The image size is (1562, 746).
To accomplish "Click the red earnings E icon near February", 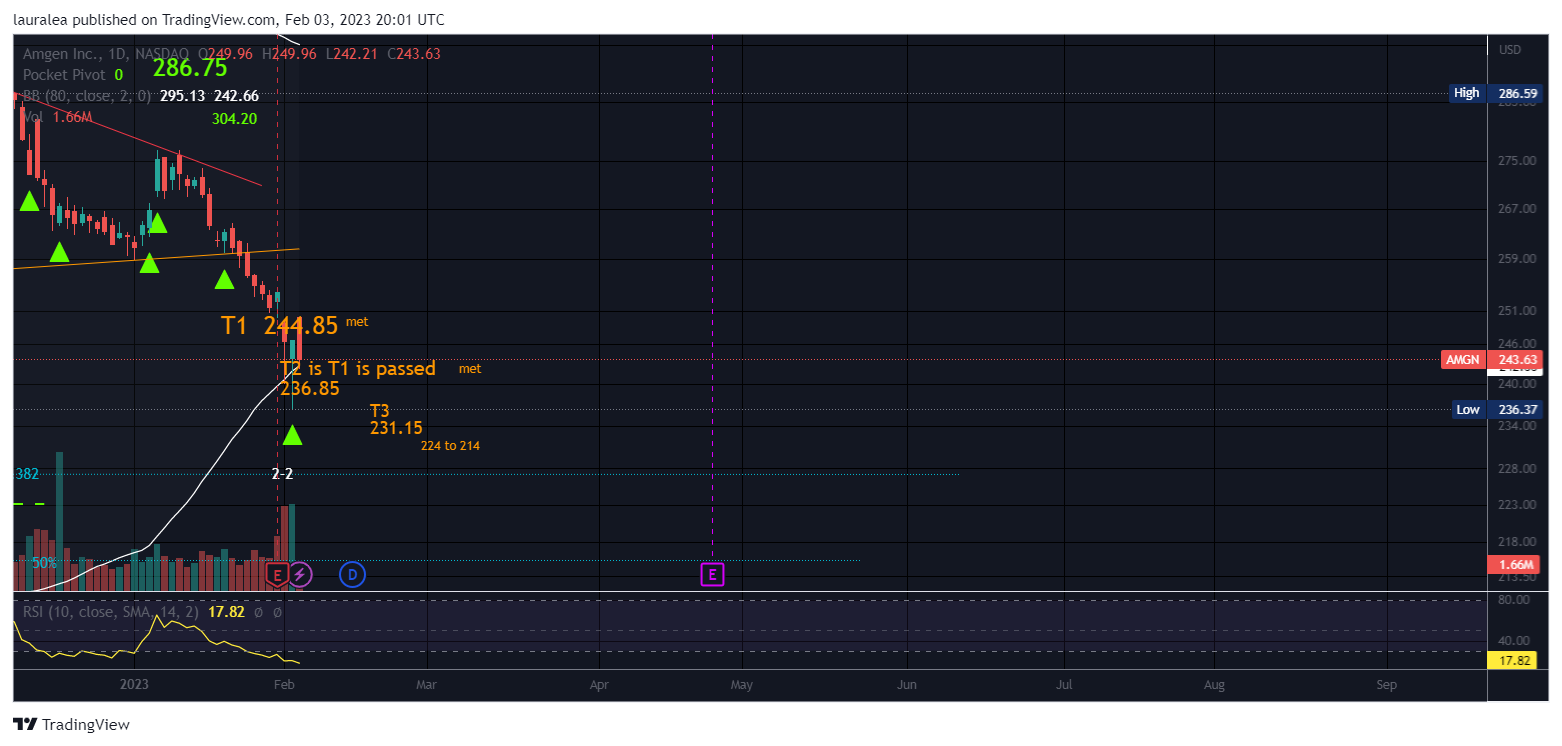I will [278, 574].
